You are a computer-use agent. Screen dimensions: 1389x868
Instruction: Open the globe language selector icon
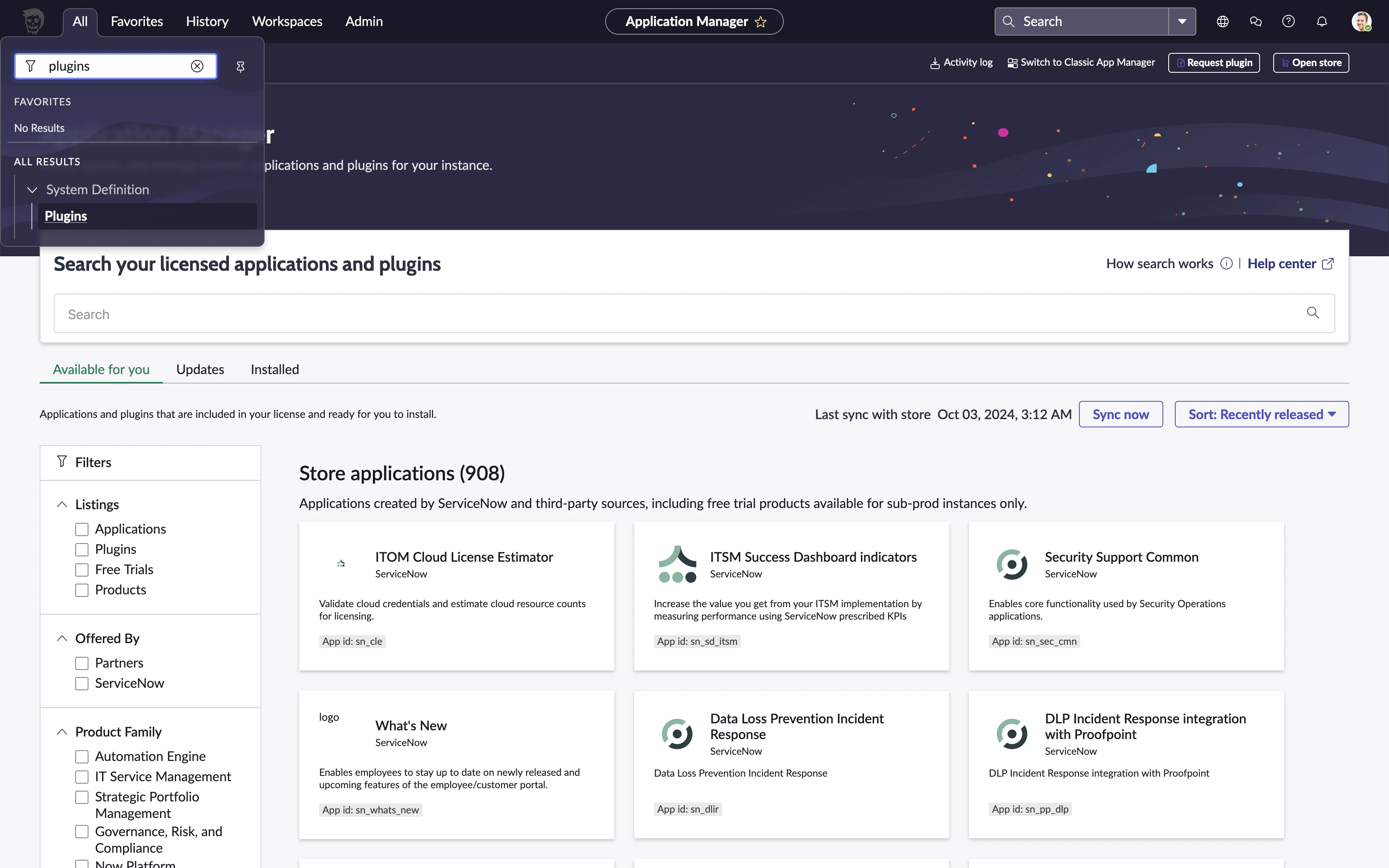coord(1222,21)
